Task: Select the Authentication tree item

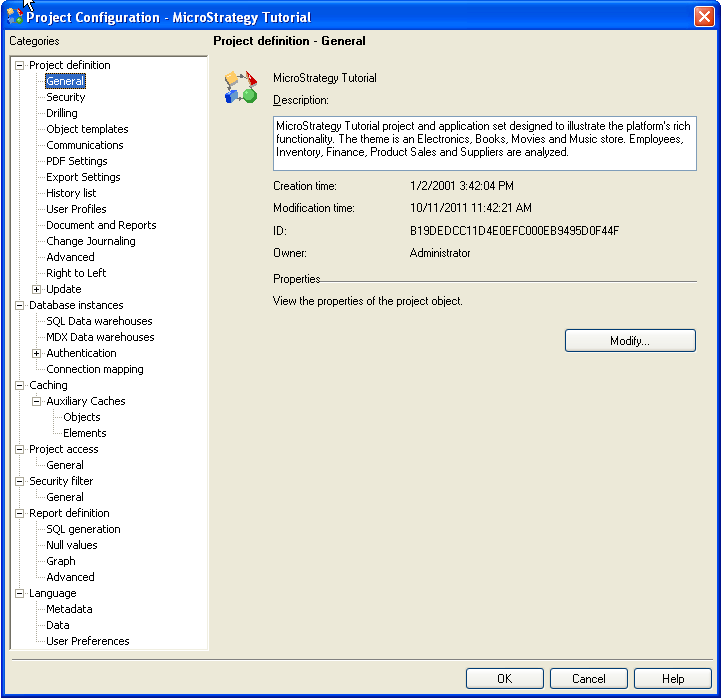Action: pos(81,353)
